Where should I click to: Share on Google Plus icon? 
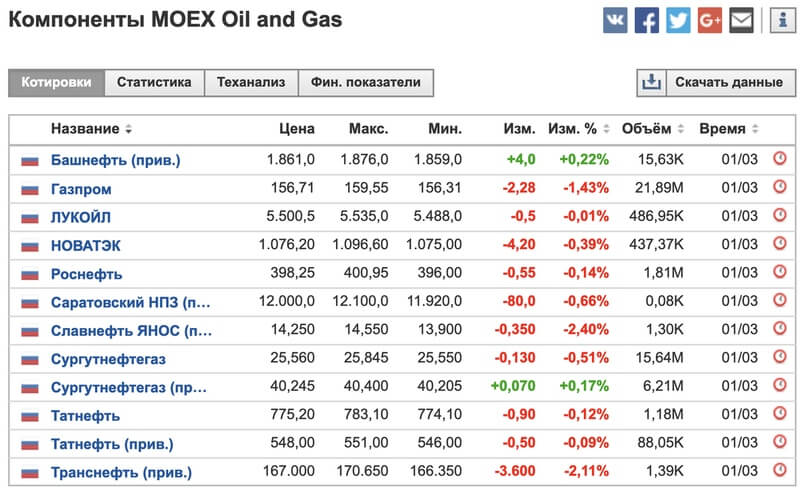pos(709,20)
